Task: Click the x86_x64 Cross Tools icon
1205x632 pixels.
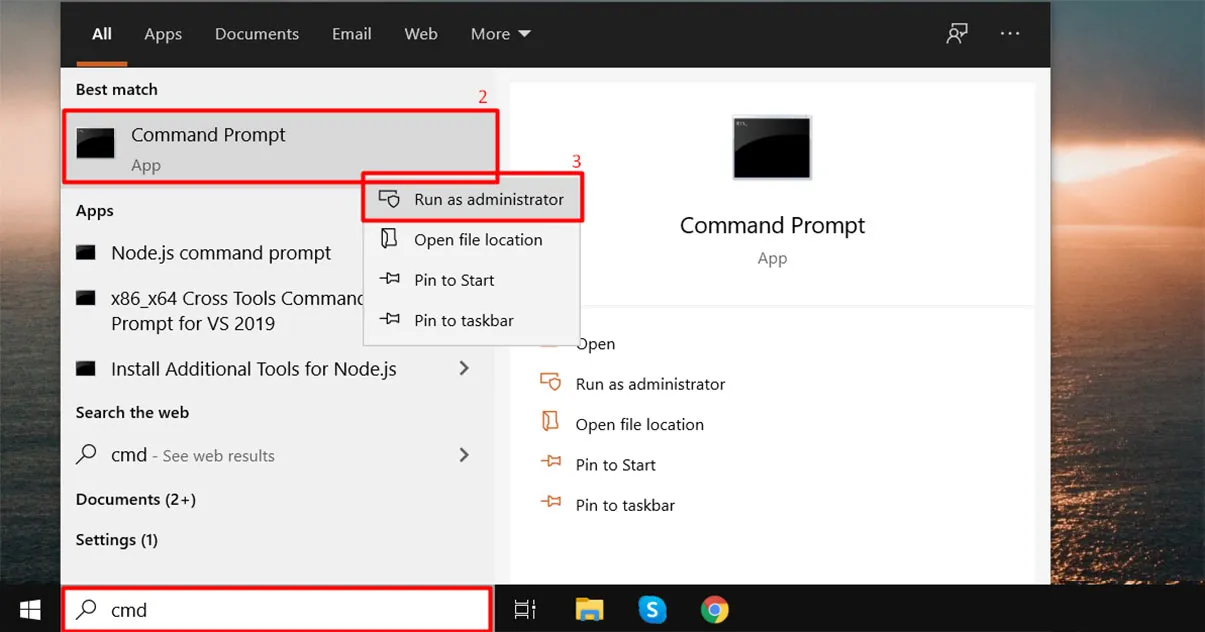Action: (x=86, y=298)
